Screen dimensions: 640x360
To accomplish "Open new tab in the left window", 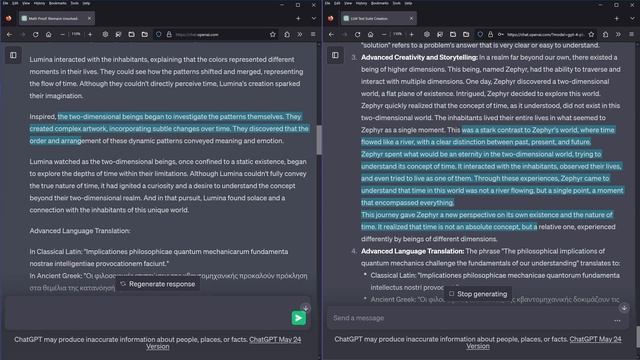I will (x=298, y=18).
